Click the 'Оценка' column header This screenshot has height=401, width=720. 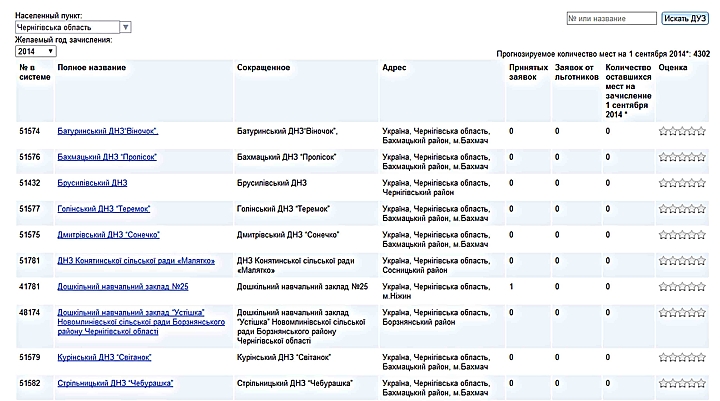click(x=673, y=67)
